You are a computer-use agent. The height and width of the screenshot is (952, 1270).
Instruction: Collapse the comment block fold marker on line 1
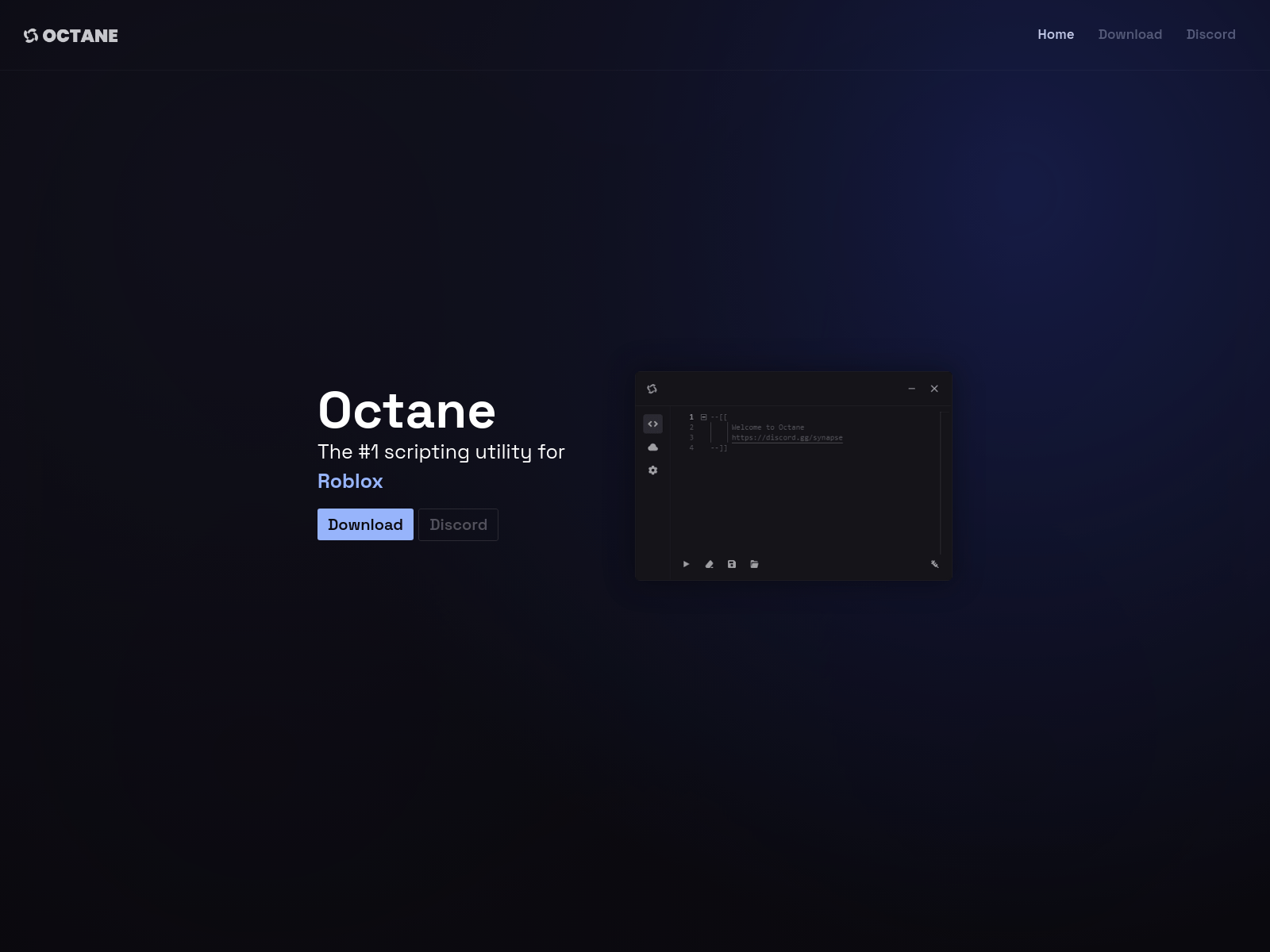pyautogui.click(x=703, y=417)
